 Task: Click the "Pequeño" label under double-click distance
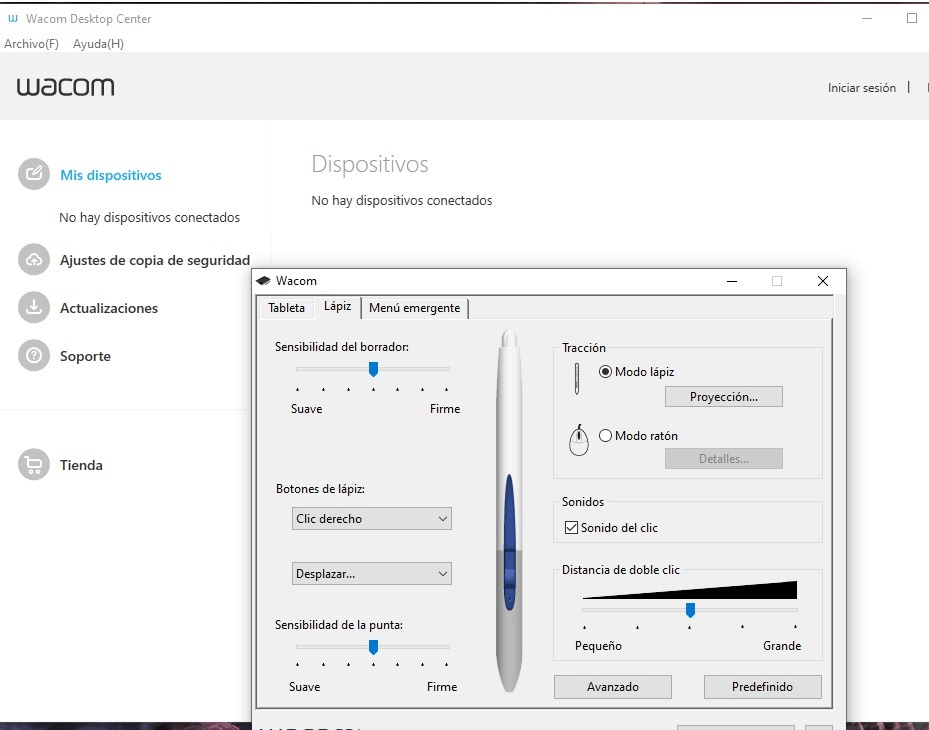pyautogui.click(x=598, y=646)
